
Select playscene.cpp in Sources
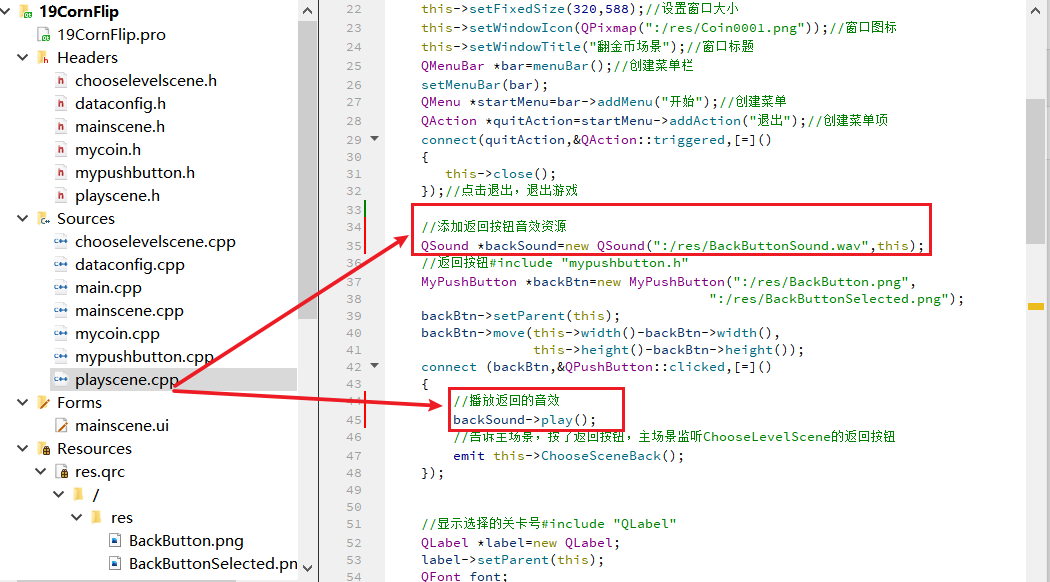pos(127,379)
